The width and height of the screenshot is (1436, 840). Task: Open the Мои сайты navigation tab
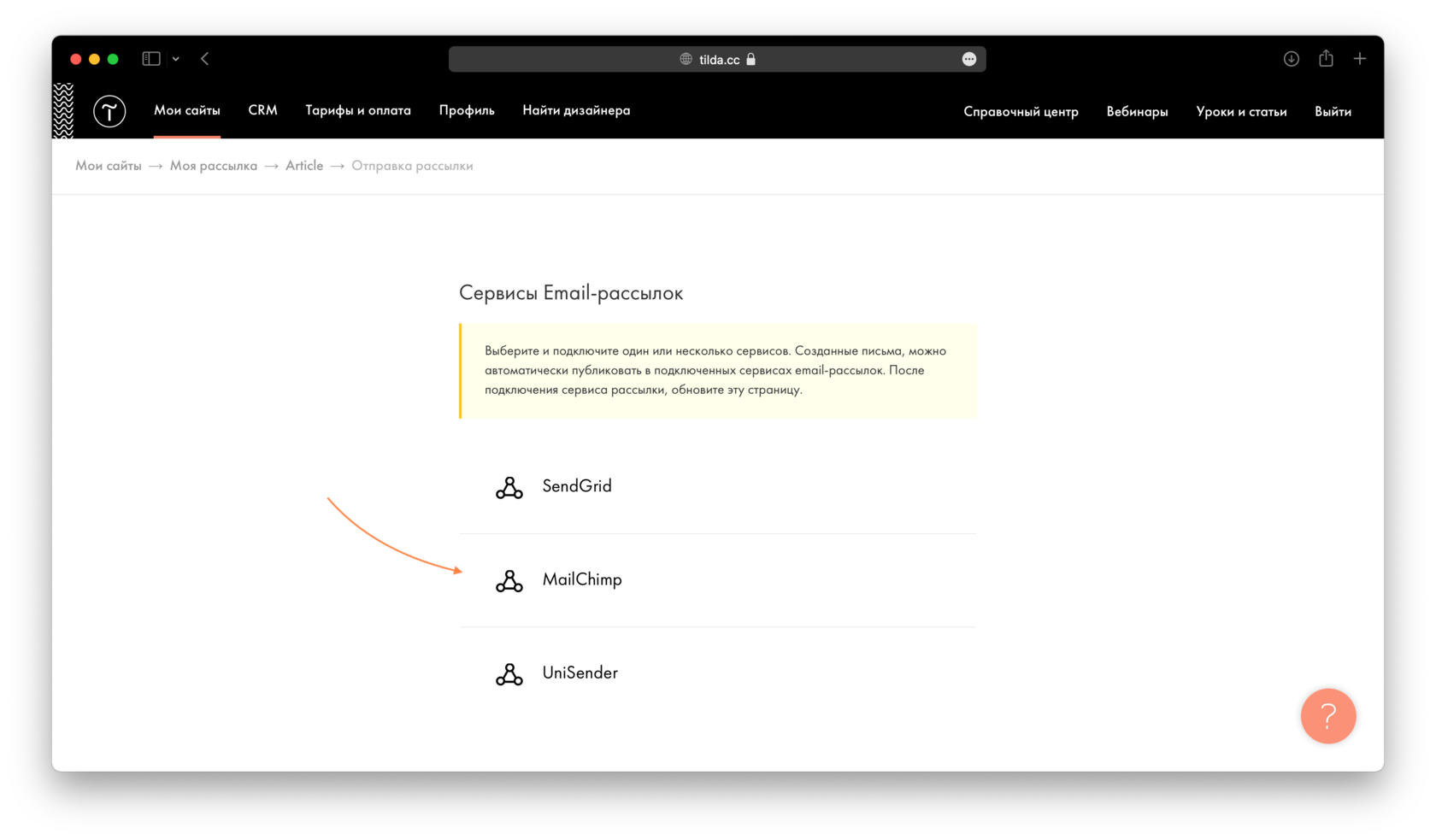tap(187, 110)
